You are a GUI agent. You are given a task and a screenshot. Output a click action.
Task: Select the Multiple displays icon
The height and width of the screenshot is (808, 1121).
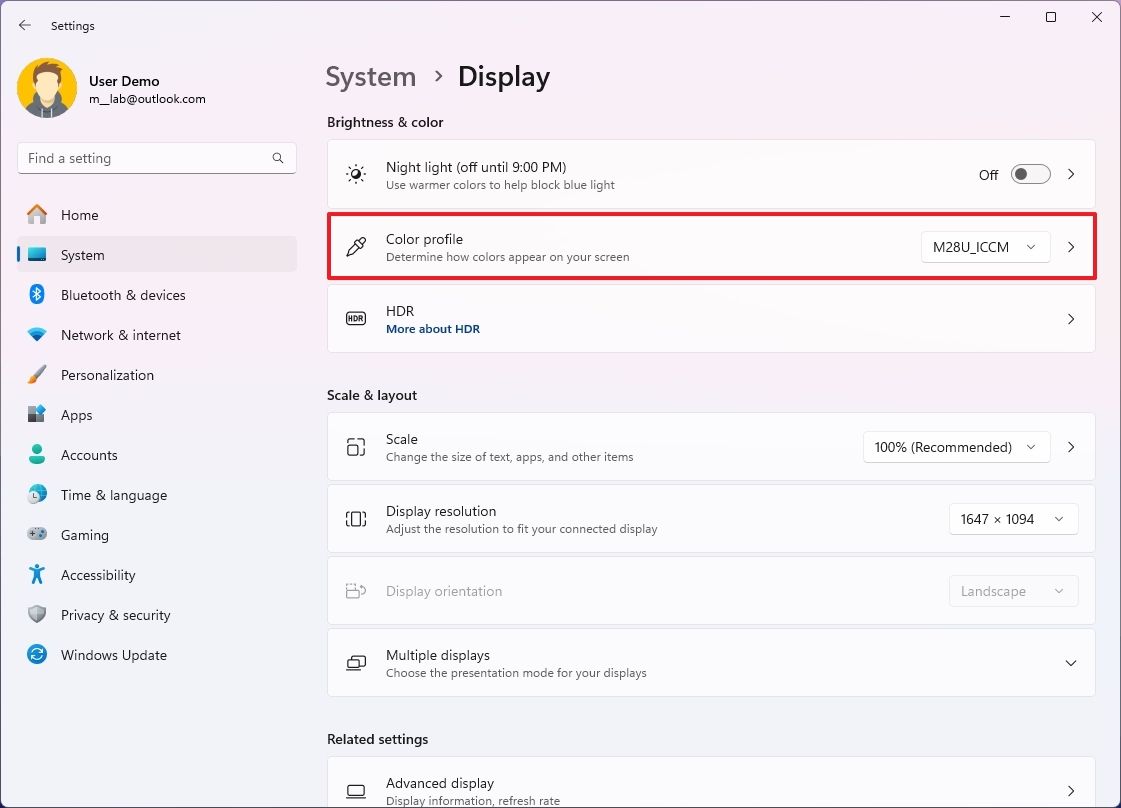(355, 662)
